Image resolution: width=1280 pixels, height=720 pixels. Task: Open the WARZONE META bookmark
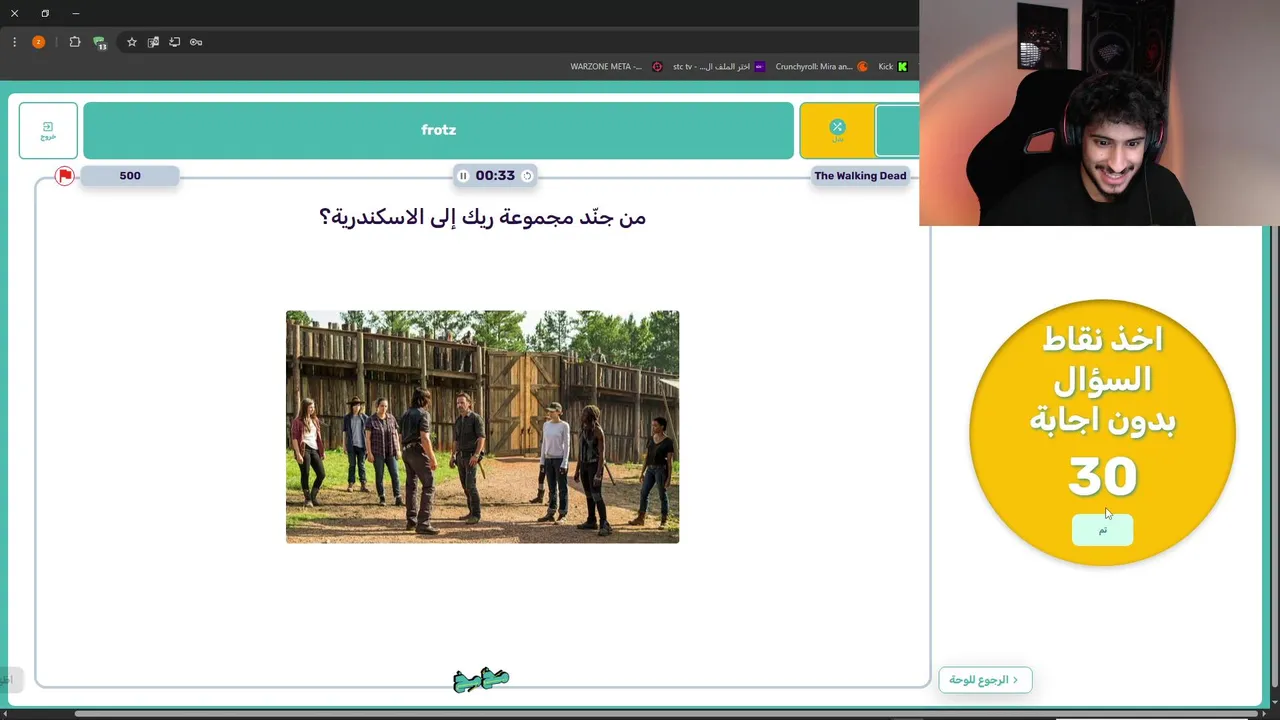tap(616, 67)
